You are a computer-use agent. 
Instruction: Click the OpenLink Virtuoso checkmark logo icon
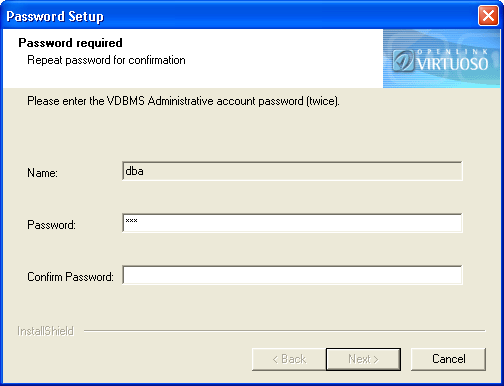(403, 61)
